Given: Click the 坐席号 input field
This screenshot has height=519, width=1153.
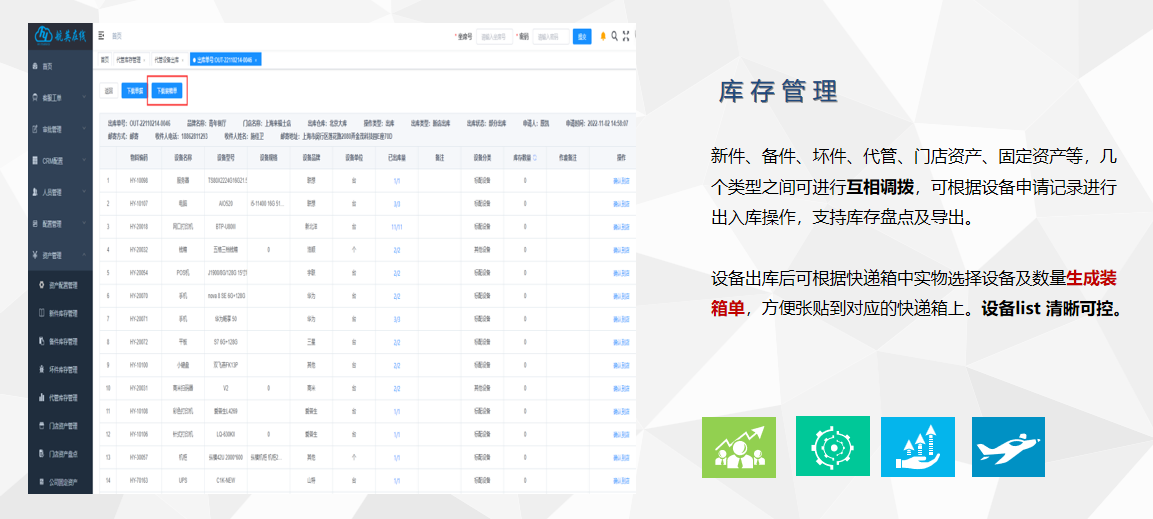Looking at the screenshot, I should click(x=494, y=36).
